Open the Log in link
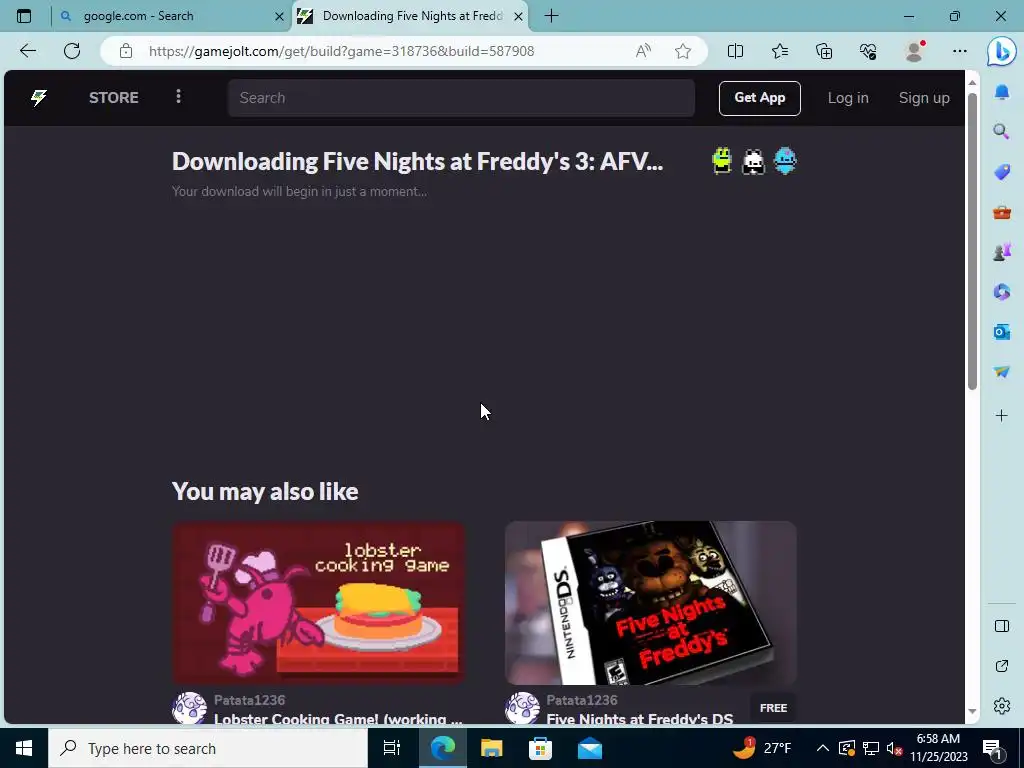This screenshot has width=1024, height=768. pyautogui.click(x=848, y=98)
